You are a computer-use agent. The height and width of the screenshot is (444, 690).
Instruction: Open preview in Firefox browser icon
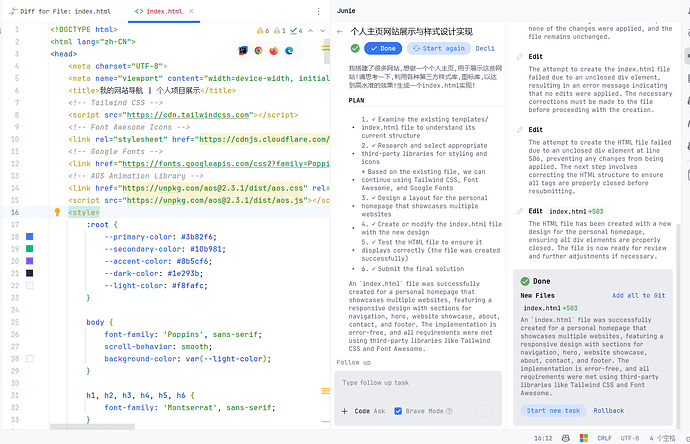pyautogui.click(x=274, y=51)
